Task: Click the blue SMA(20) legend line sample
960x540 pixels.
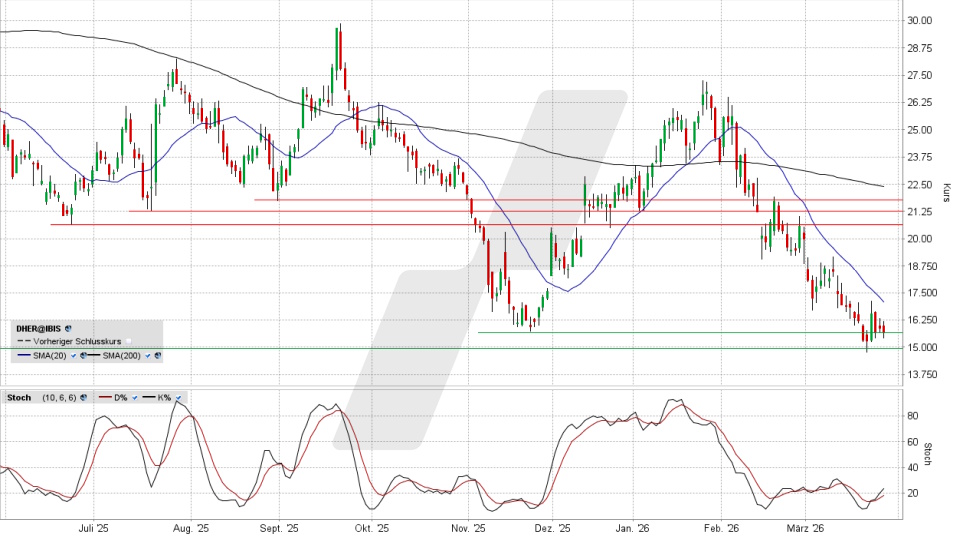Action: tap(23, 355)
